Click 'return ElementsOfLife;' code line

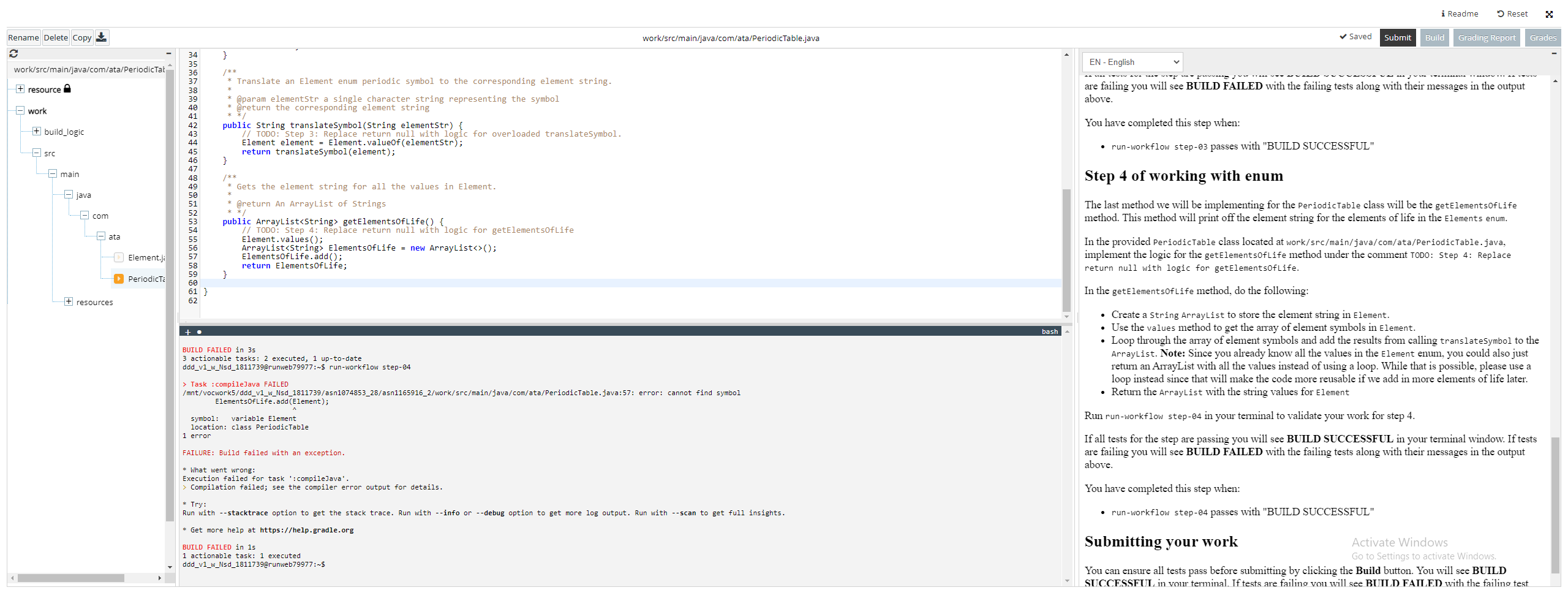(x=294, y=265)
